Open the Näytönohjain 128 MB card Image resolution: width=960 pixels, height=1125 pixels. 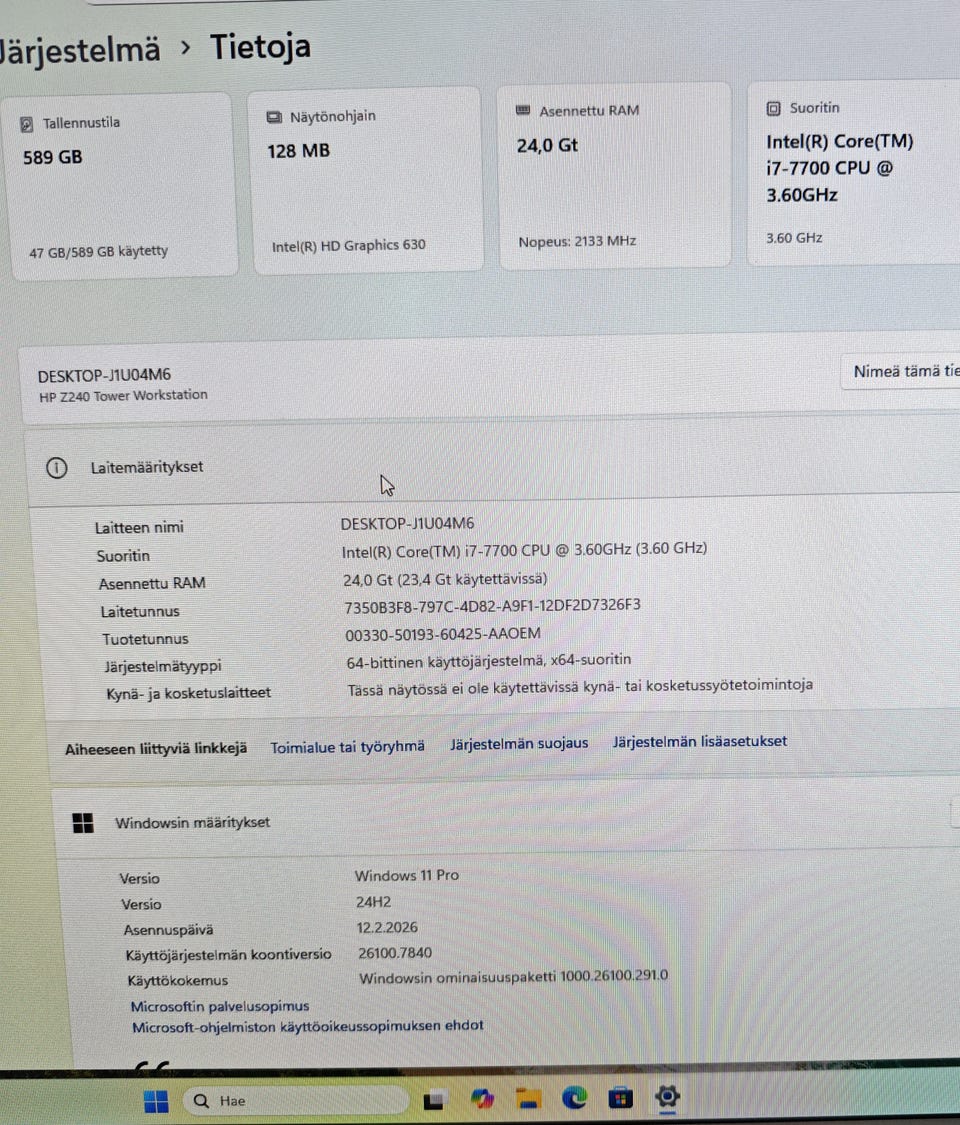[x=366, y=180]
